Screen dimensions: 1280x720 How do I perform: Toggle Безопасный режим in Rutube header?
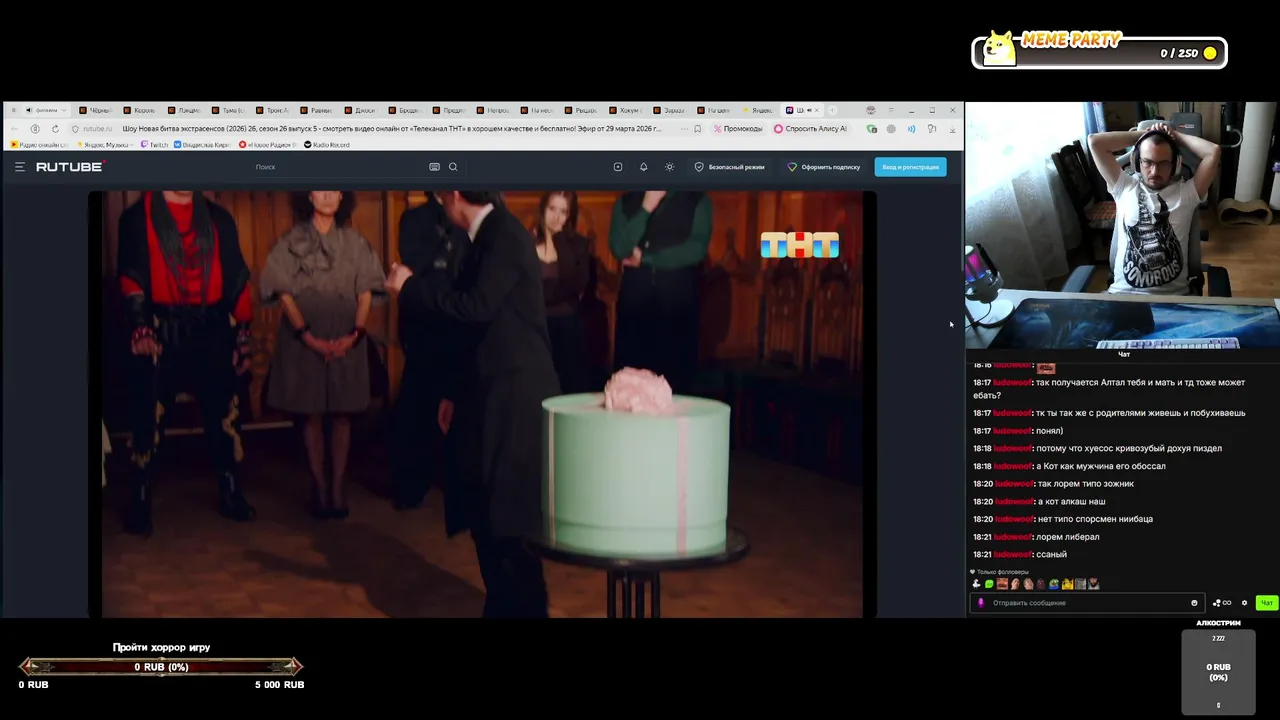click(730, 167)
